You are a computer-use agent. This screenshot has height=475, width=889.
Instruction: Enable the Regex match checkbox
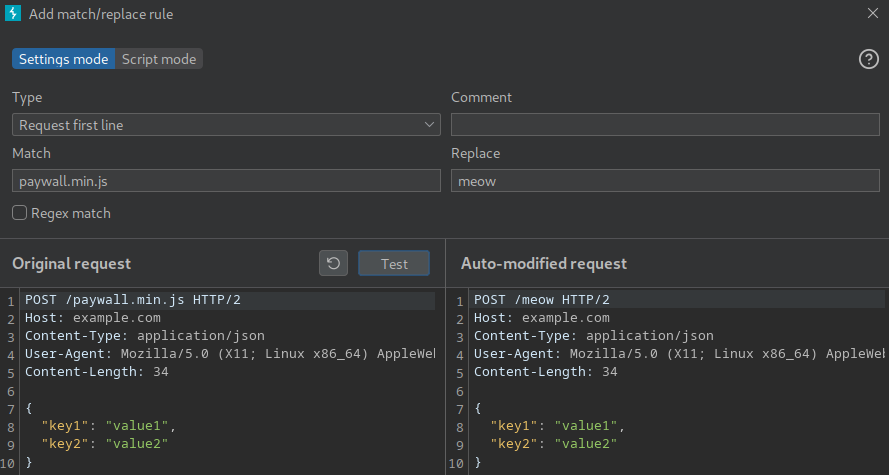[x=19, y=213]
